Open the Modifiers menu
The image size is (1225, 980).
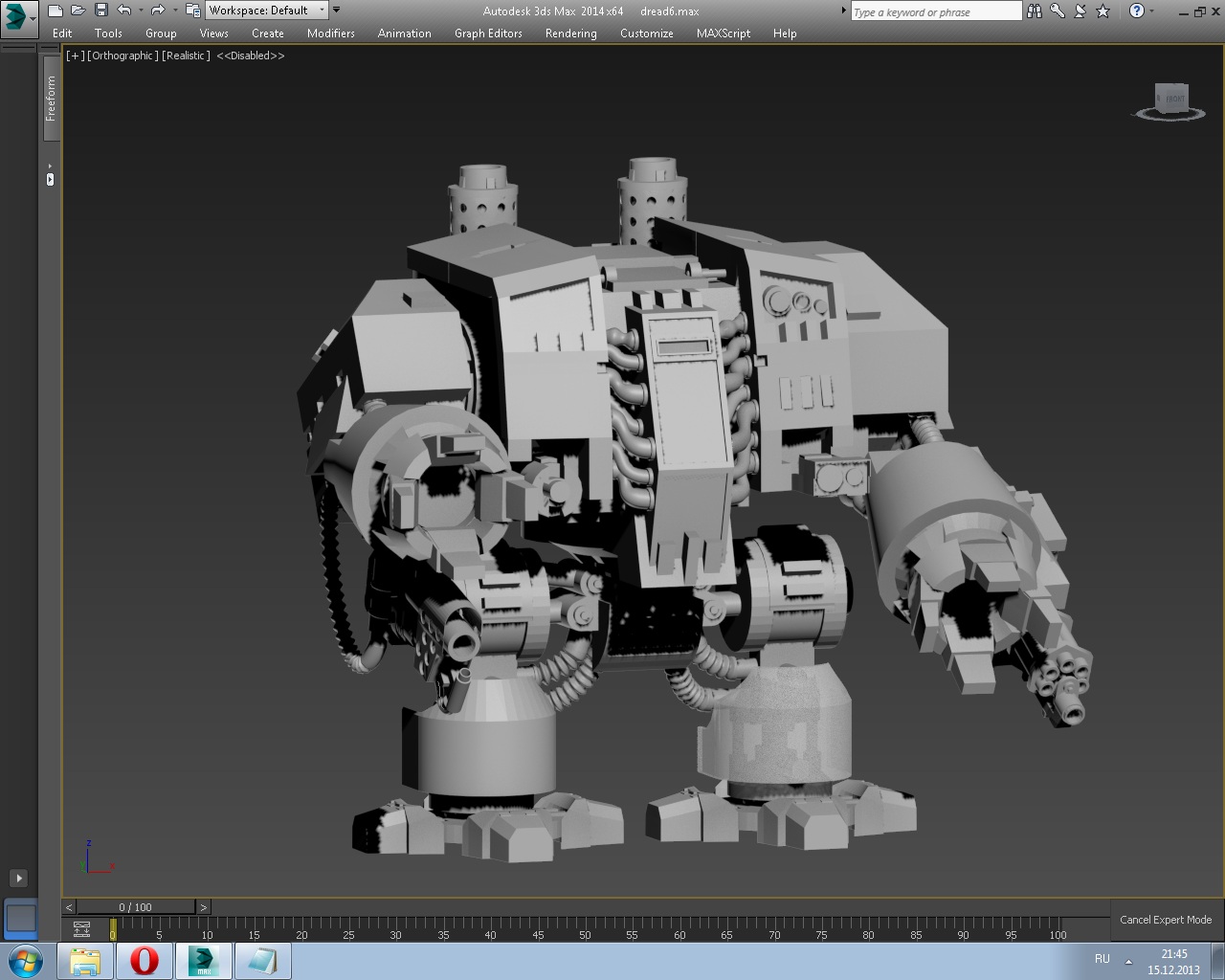pyautogui.click(x=331, y=33)
